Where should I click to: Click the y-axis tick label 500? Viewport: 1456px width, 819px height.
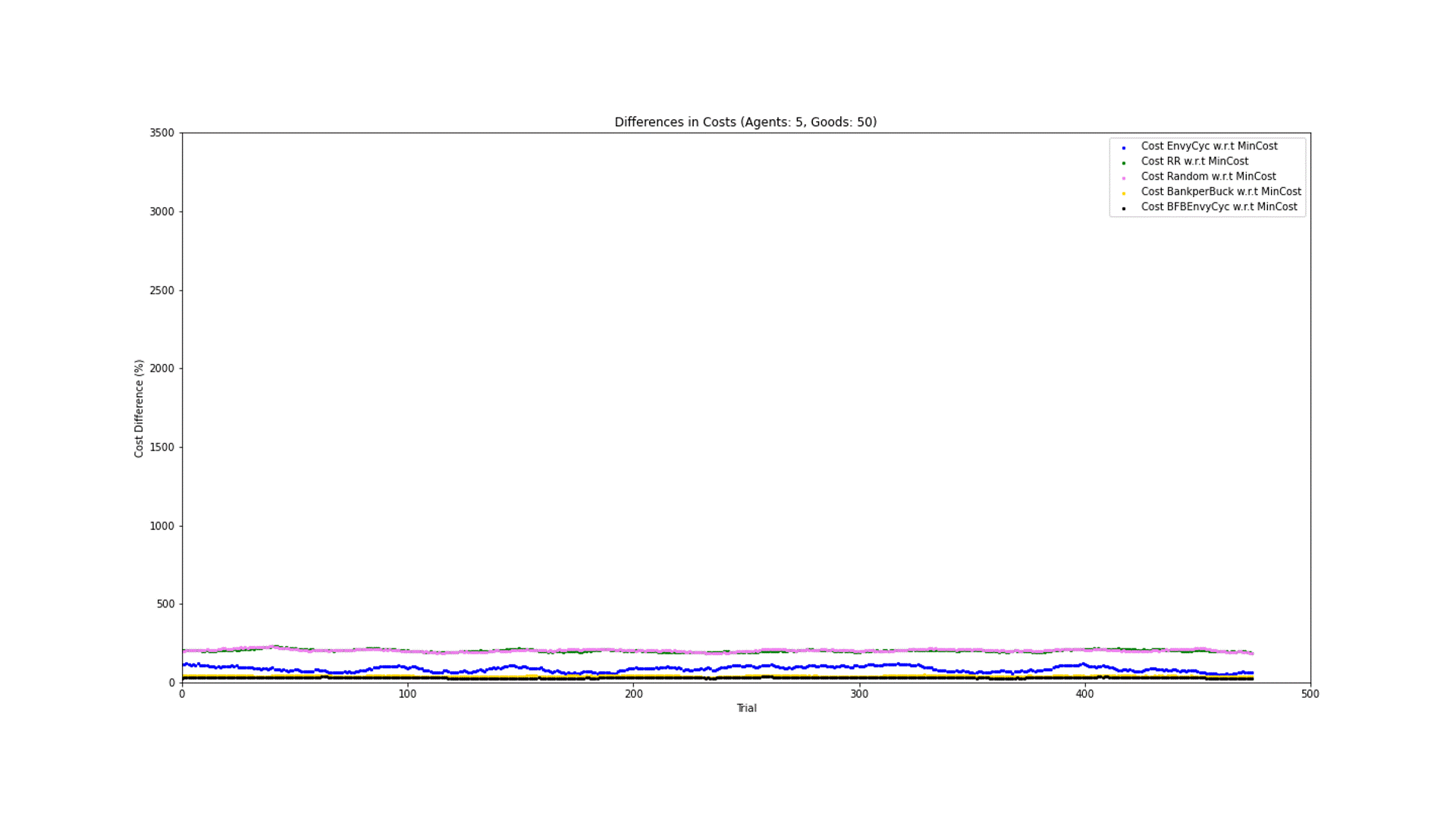coord(165,604)
